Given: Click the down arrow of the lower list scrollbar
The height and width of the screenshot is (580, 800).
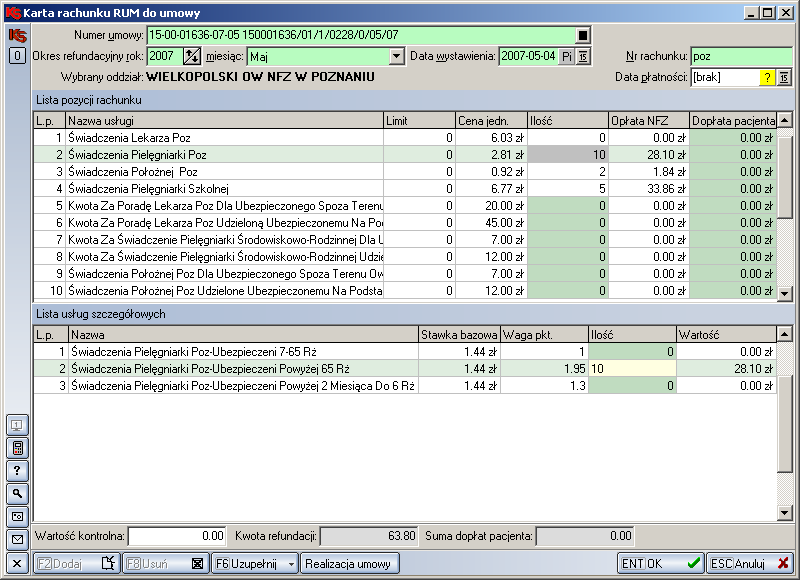Looking at the screenshot, I should (784, 513).
